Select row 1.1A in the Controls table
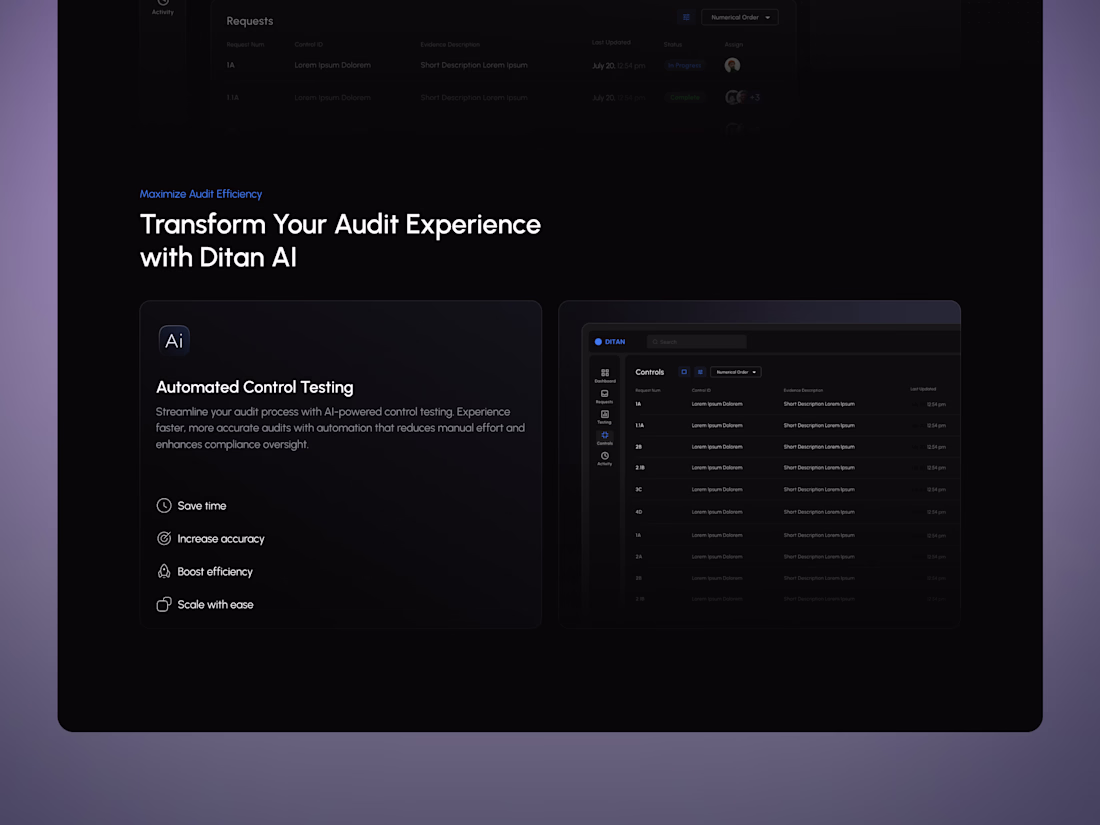The width and height of the screenshot is (1100, 825). click(793, 426)
